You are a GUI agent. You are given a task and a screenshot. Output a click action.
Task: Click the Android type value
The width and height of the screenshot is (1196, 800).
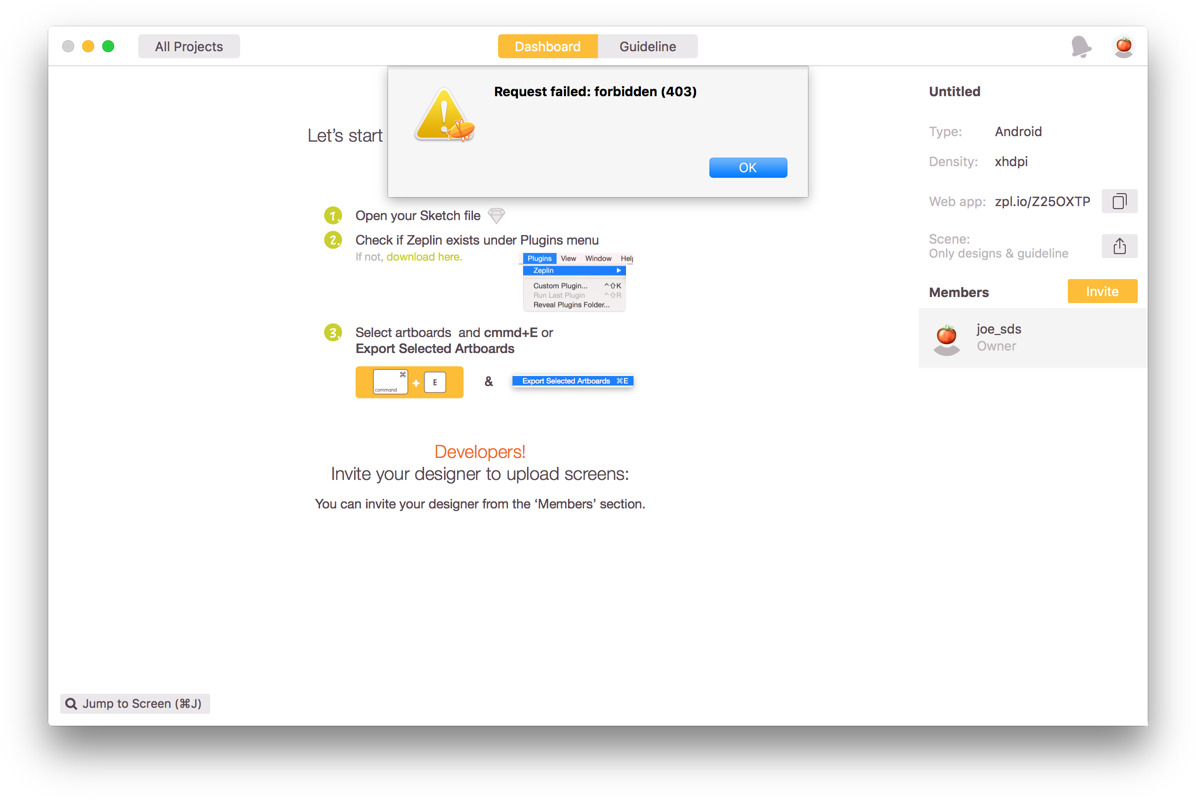point(1018,132)
